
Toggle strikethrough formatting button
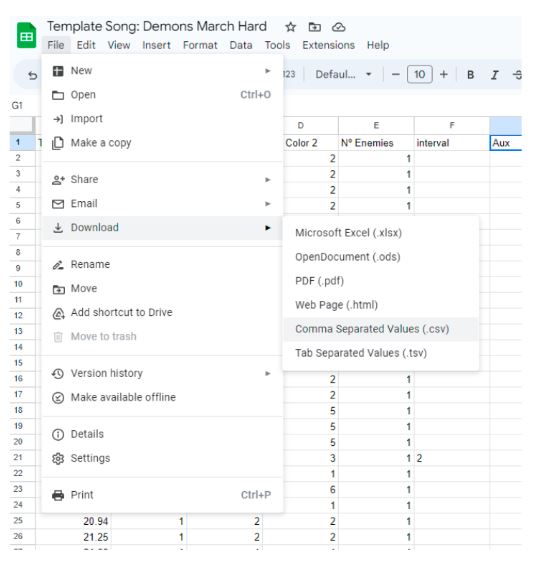[517, 75]
